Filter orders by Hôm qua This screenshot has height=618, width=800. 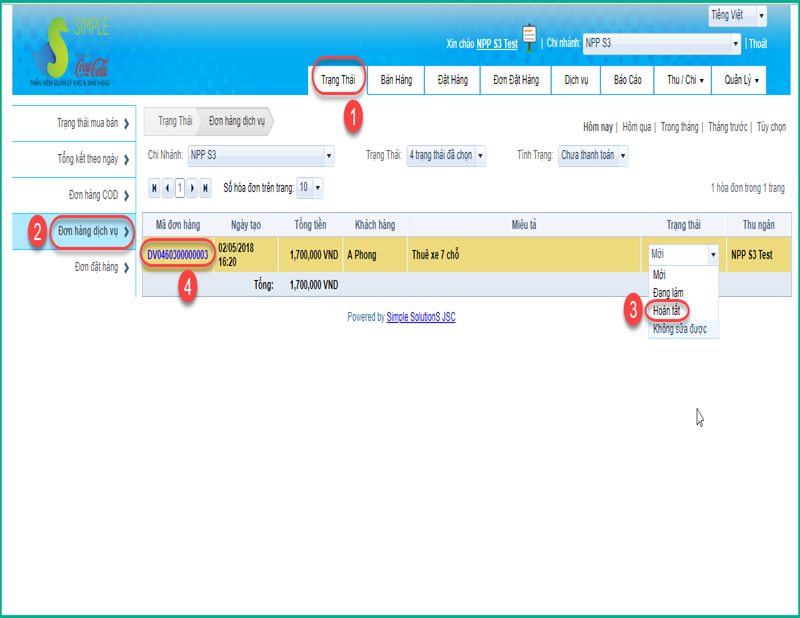click(x=637, y=128)
